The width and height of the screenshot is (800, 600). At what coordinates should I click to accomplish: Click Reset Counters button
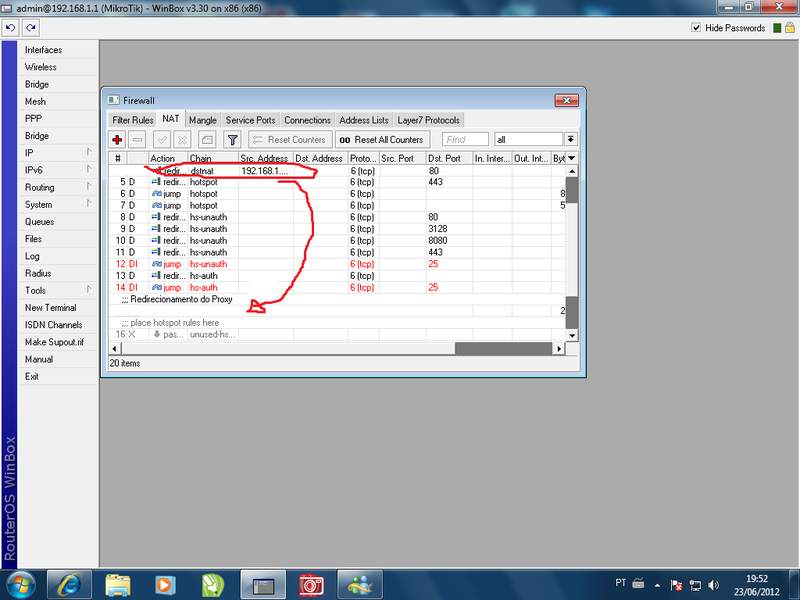click(x=290, y=139)
